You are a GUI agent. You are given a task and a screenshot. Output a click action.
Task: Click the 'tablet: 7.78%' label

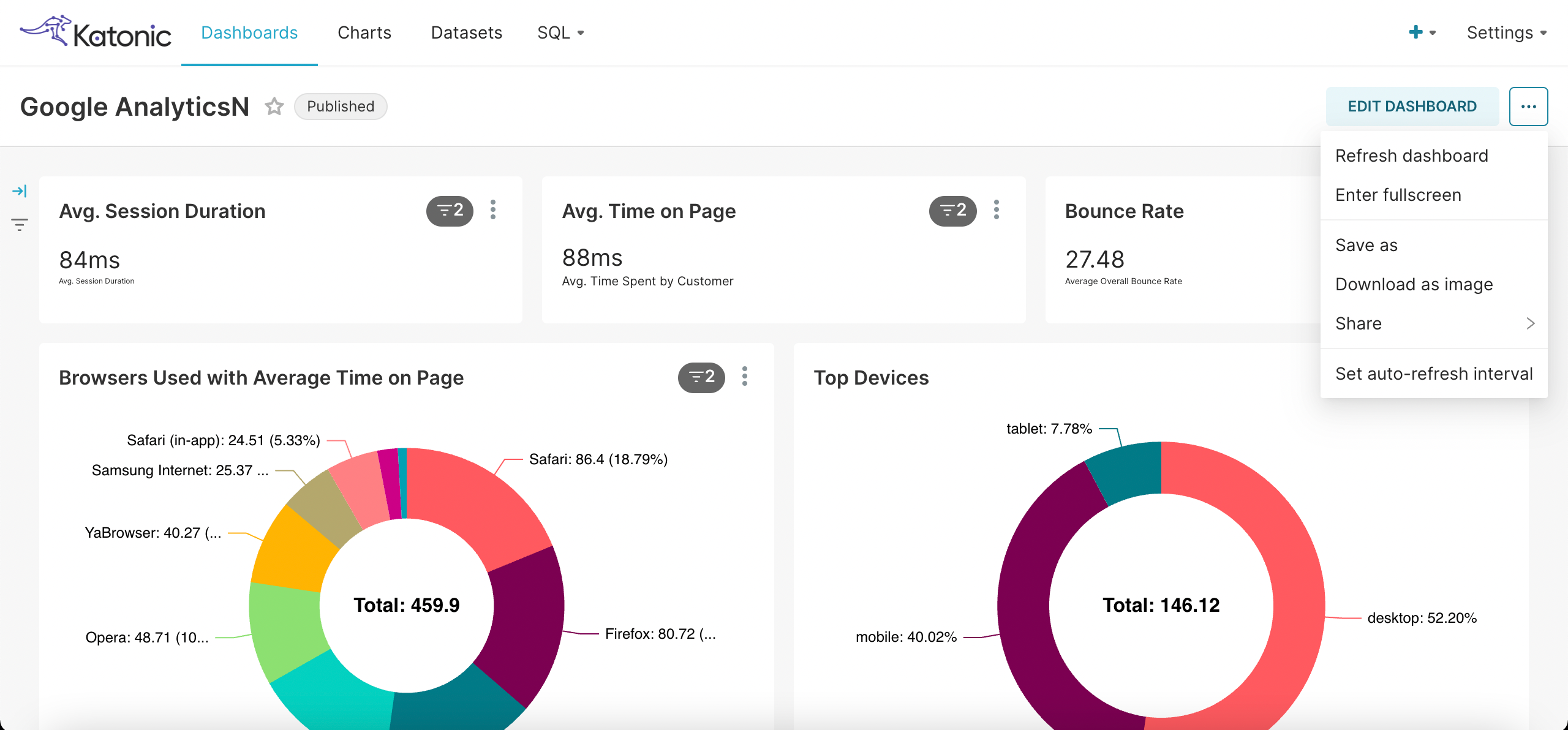1049,429
